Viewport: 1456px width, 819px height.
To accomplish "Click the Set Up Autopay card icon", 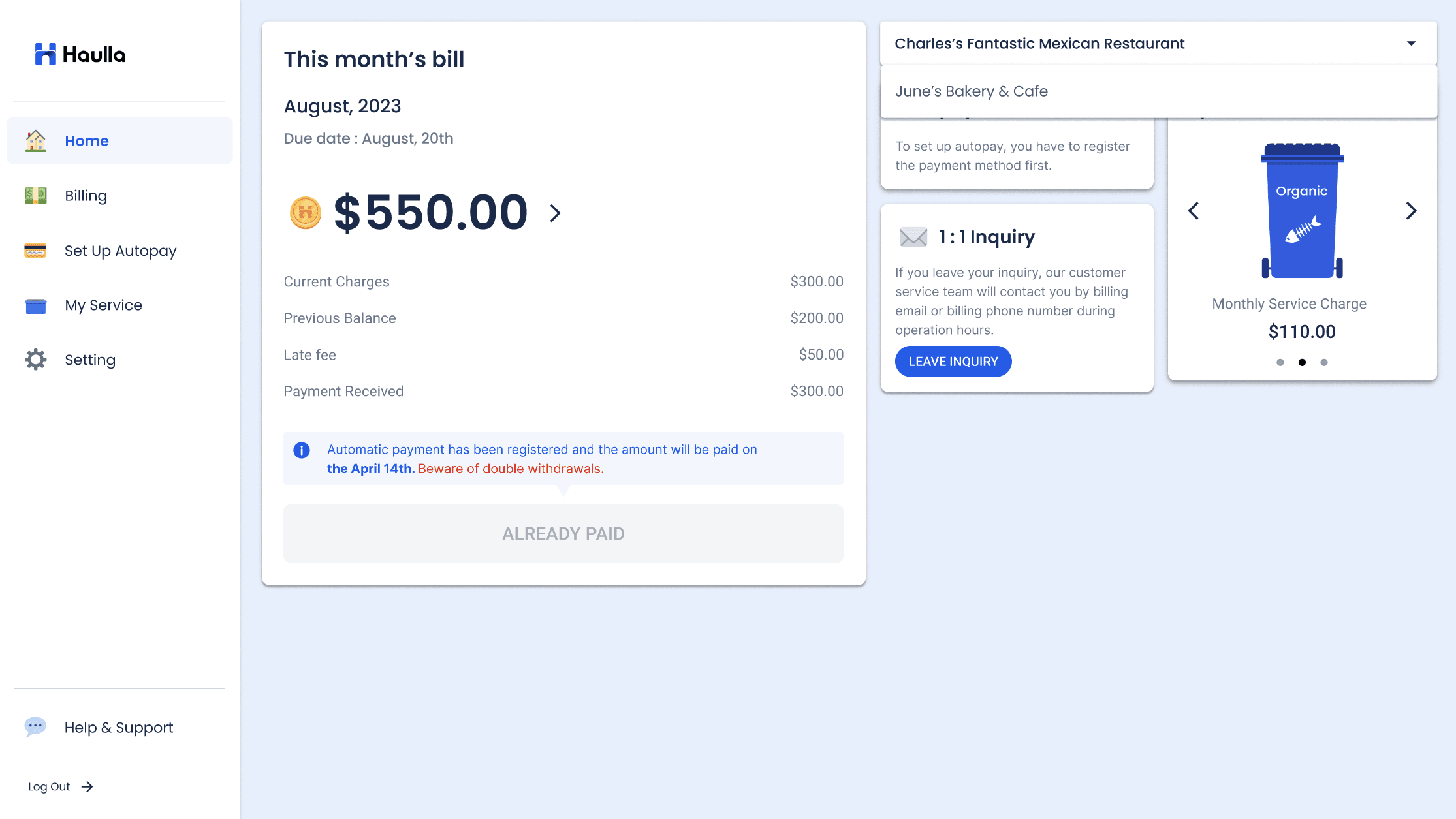I will 36,251.
